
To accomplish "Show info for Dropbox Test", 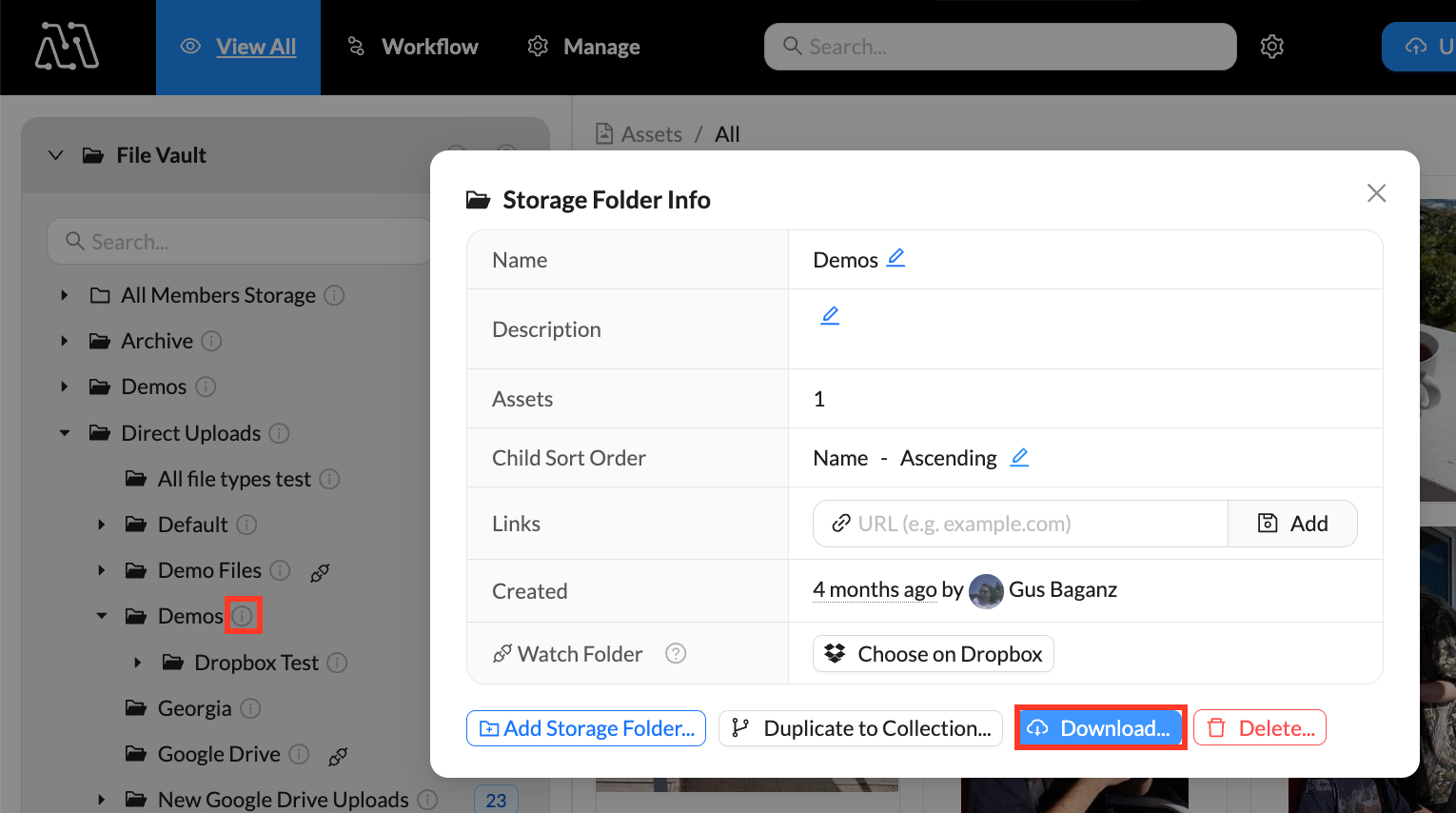I will pos(337,663).
